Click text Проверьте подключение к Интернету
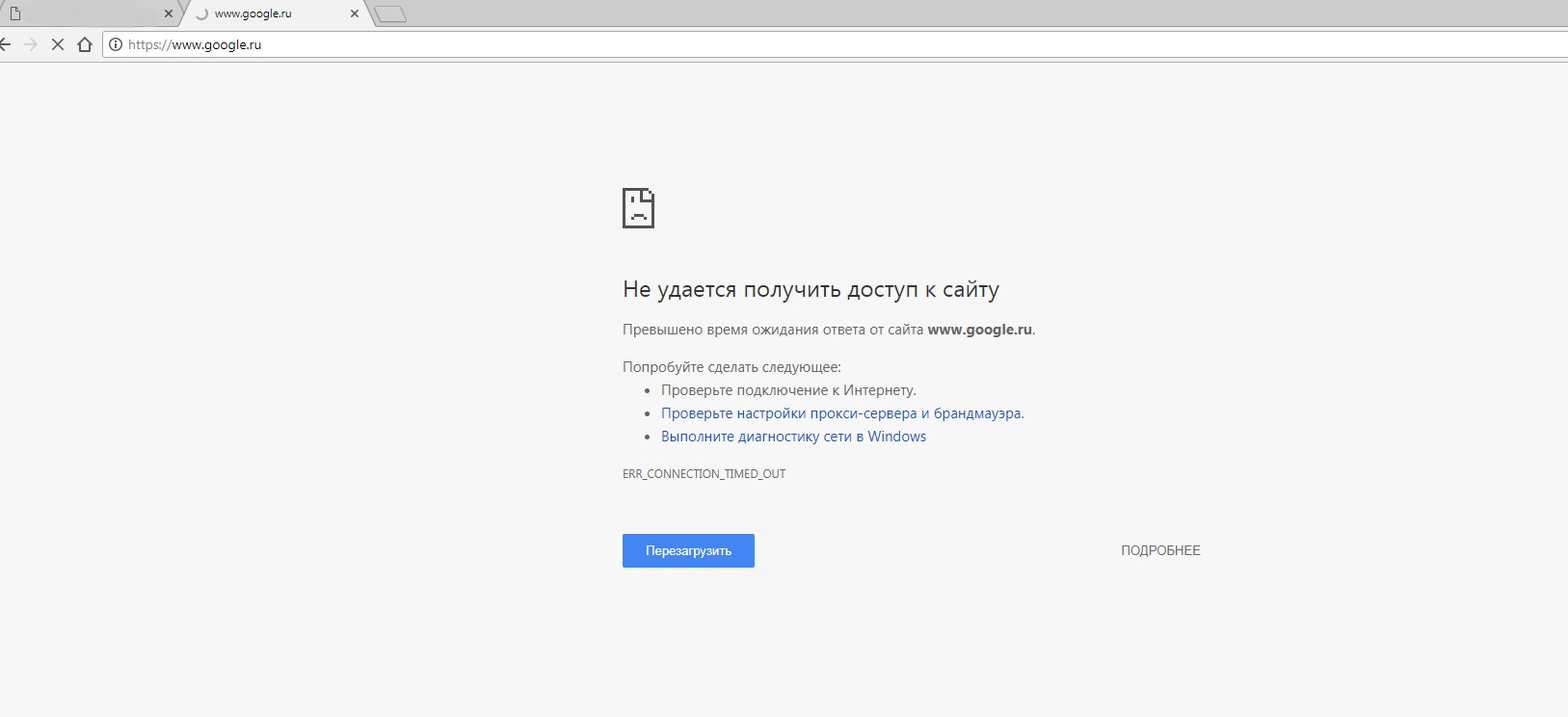Viewport: 1568px width, 717px height. 788,390
